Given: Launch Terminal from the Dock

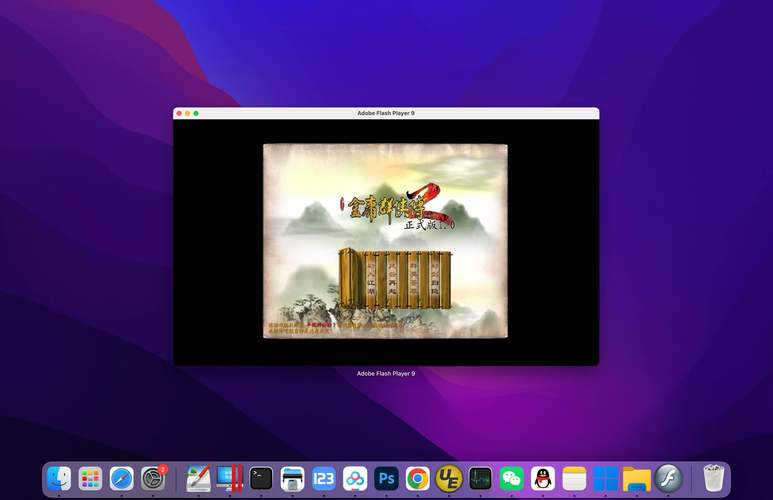Looking at the screenshot, I should [x=261, y=478].
